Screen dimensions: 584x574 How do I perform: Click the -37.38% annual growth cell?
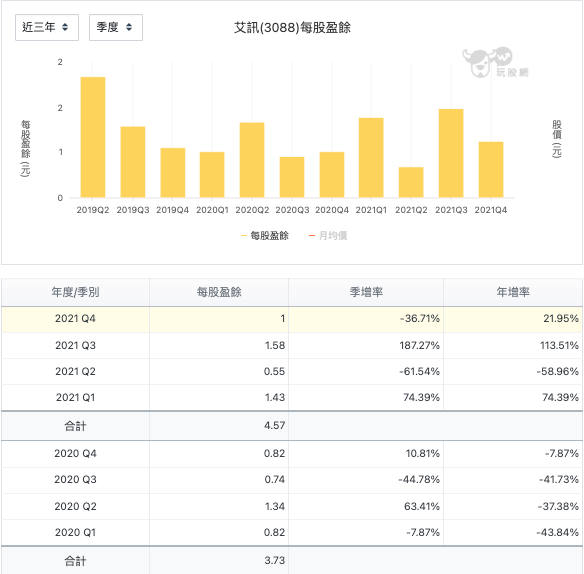[x=513, y=507]
